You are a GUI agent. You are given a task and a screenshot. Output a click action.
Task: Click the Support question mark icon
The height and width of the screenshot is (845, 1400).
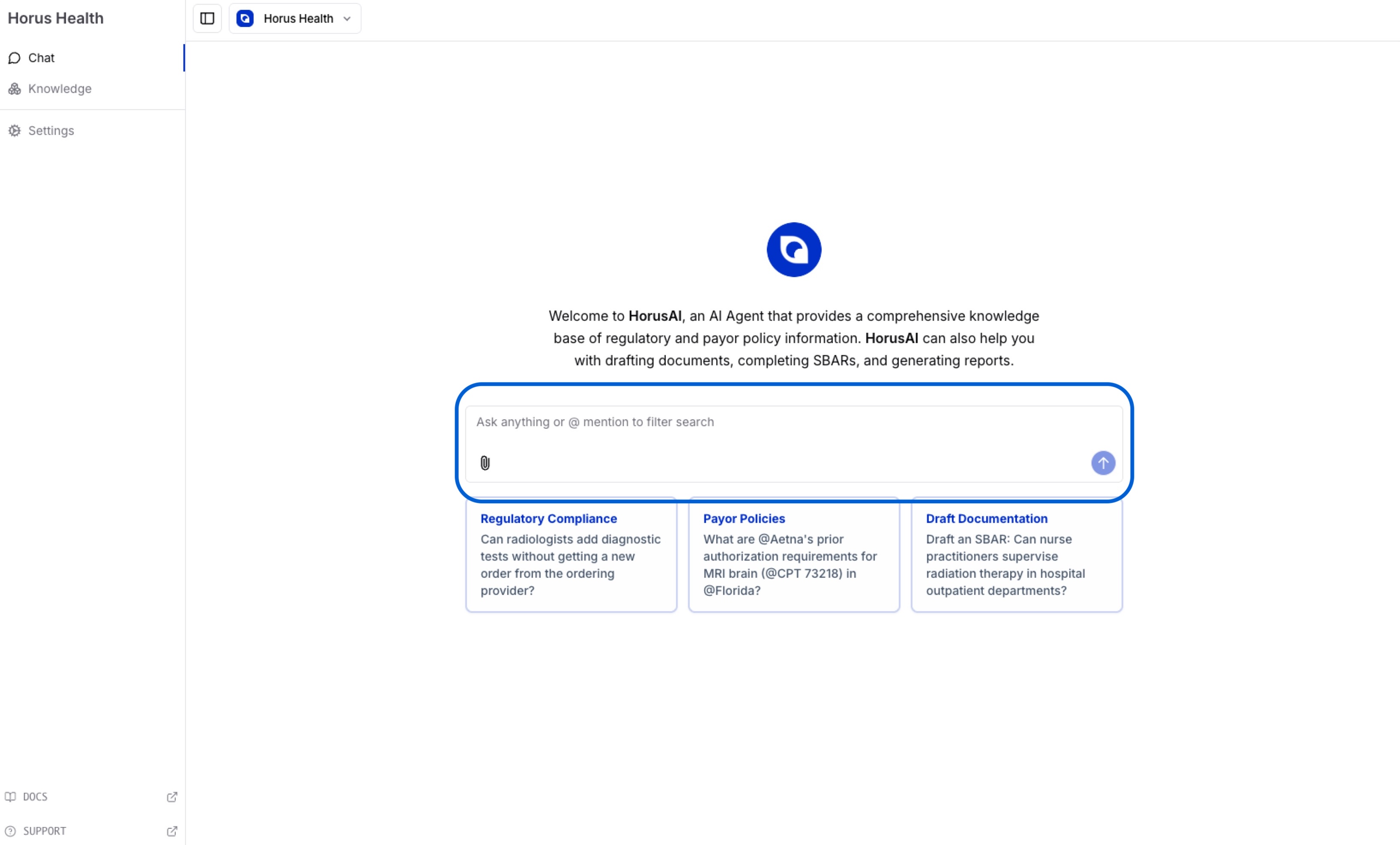pos(10,831)
